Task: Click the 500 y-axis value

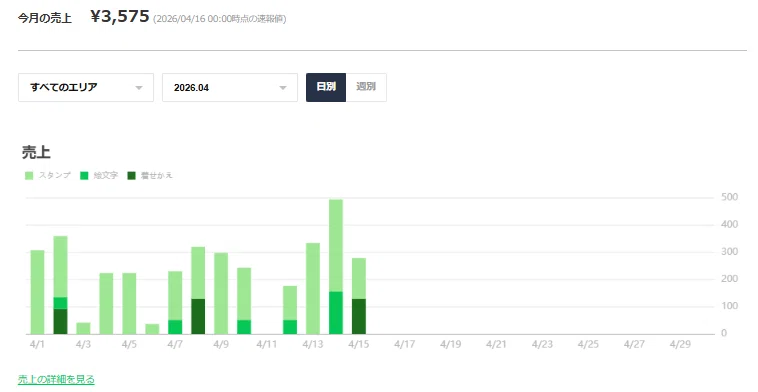Action: 729,197
